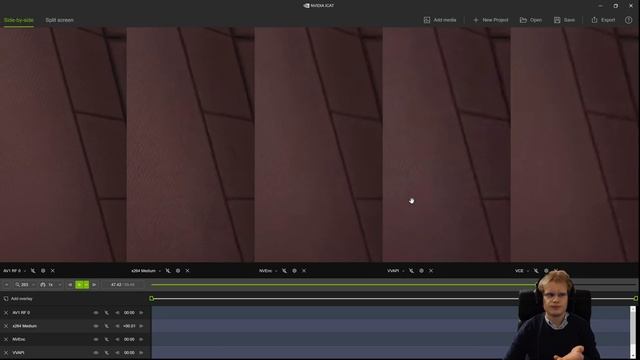Click Open project button
The height and width of the screenshot is (360, 640).
click(531, 20)
